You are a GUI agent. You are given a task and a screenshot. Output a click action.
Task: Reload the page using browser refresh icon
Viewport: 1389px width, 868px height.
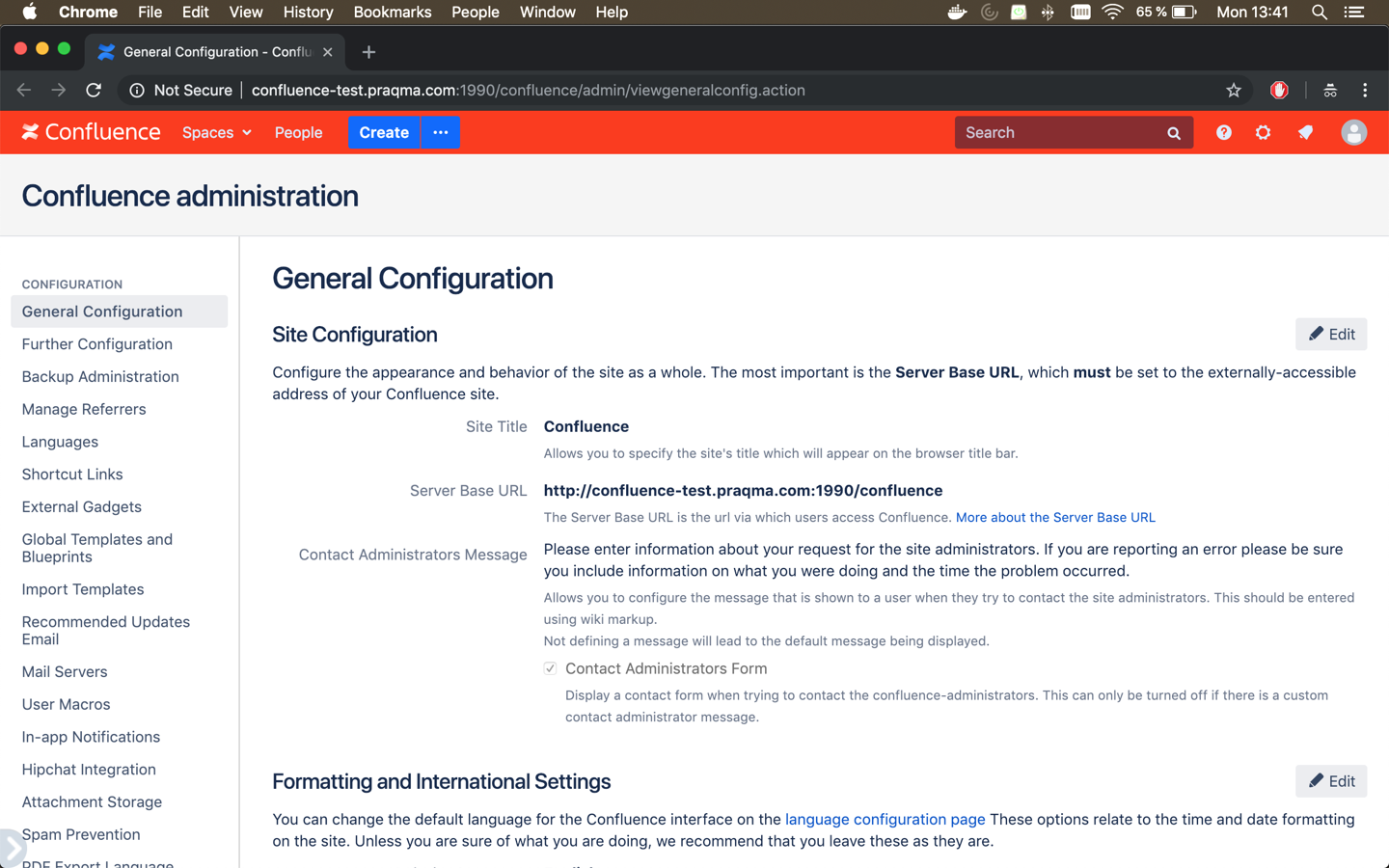click(x=94, y=91)
